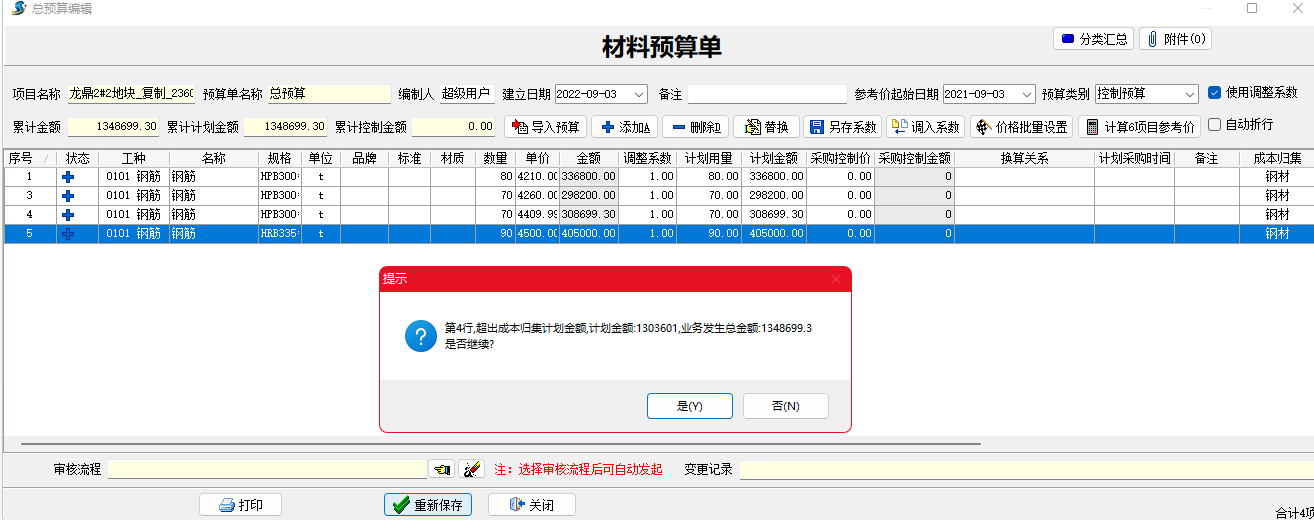1314x520 pixels.
Task: Open 价格批量设置 batch price settings
Action: pyautogui.click(x=1021, y=127)
